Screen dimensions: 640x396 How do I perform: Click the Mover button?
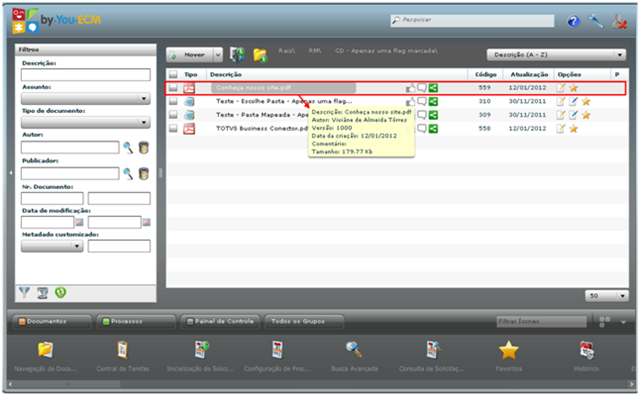coord(190,55)
